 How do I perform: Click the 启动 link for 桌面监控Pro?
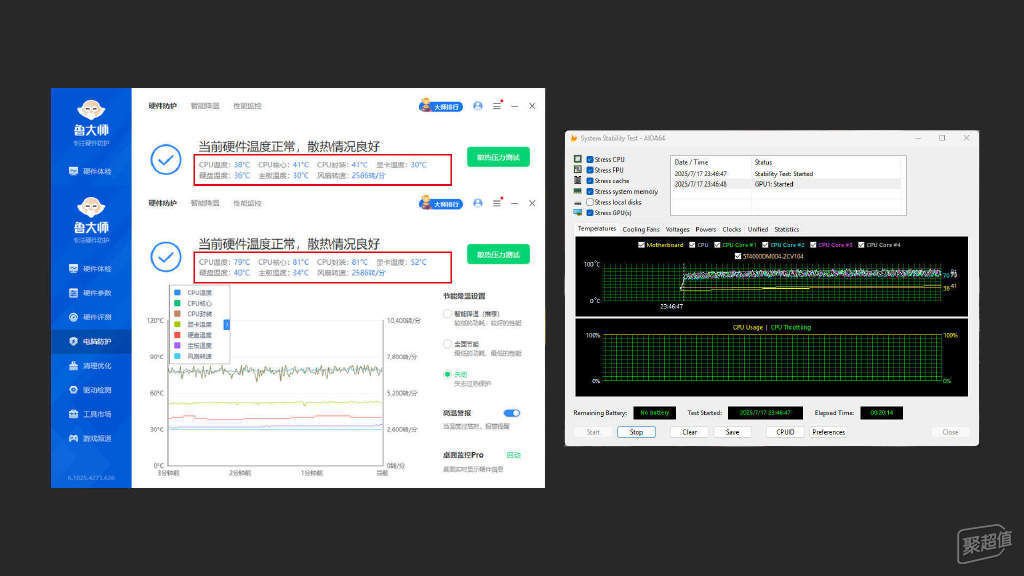point(513,455)
